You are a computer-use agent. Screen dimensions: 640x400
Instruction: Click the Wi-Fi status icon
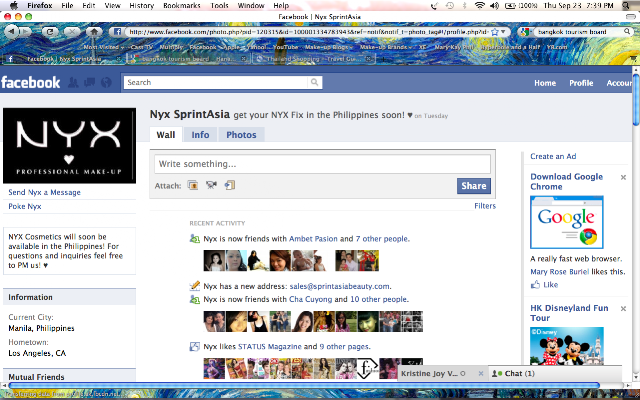pyautogui.click(x=480, y=5)
